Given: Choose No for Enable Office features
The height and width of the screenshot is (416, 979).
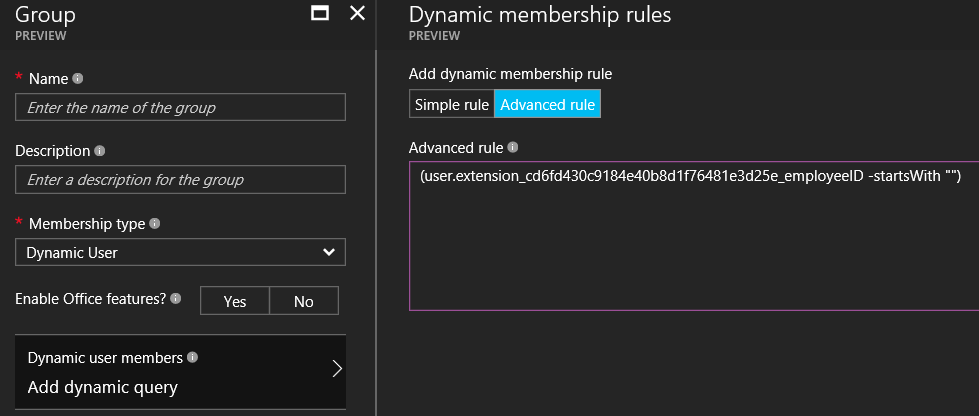Looking at the screenshot, I should [x=303, y=301].
